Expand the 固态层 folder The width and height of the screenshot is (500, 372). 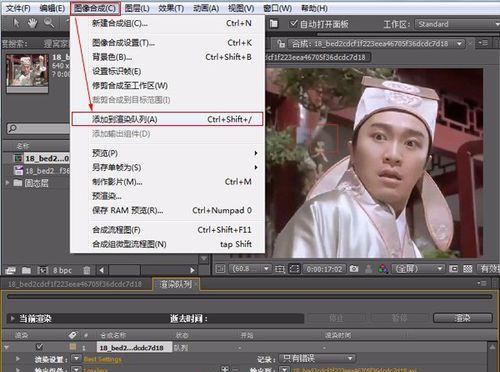pos(7,183)
